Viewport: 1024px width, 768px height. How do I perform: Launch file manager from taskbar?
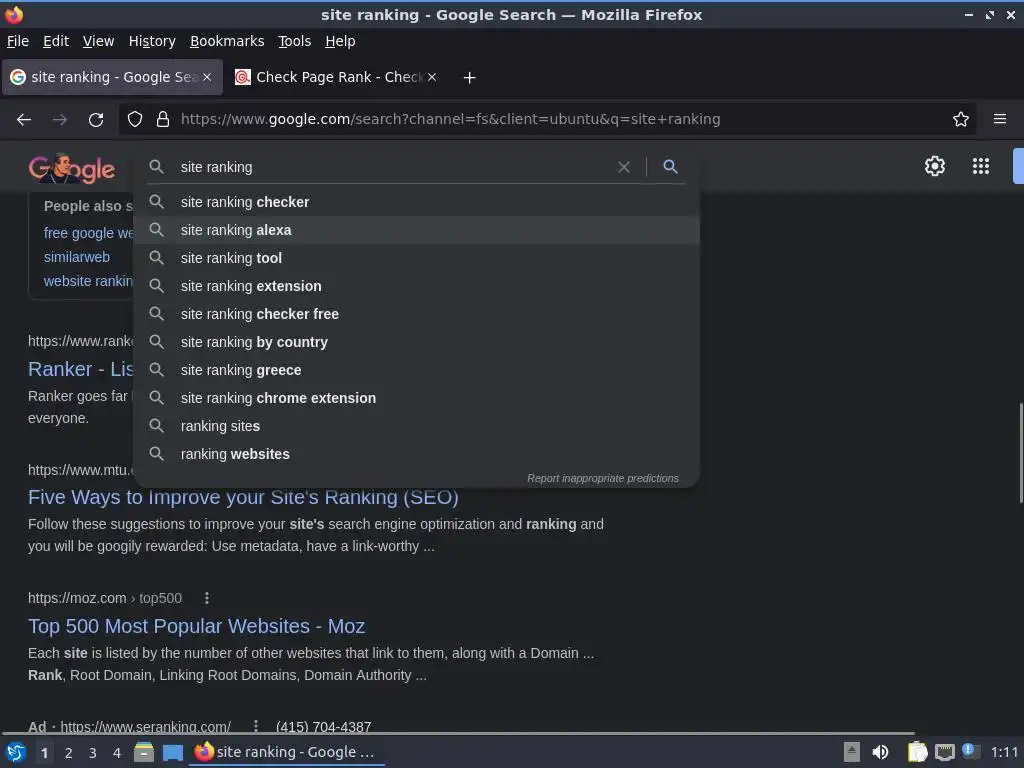point(144,752)
